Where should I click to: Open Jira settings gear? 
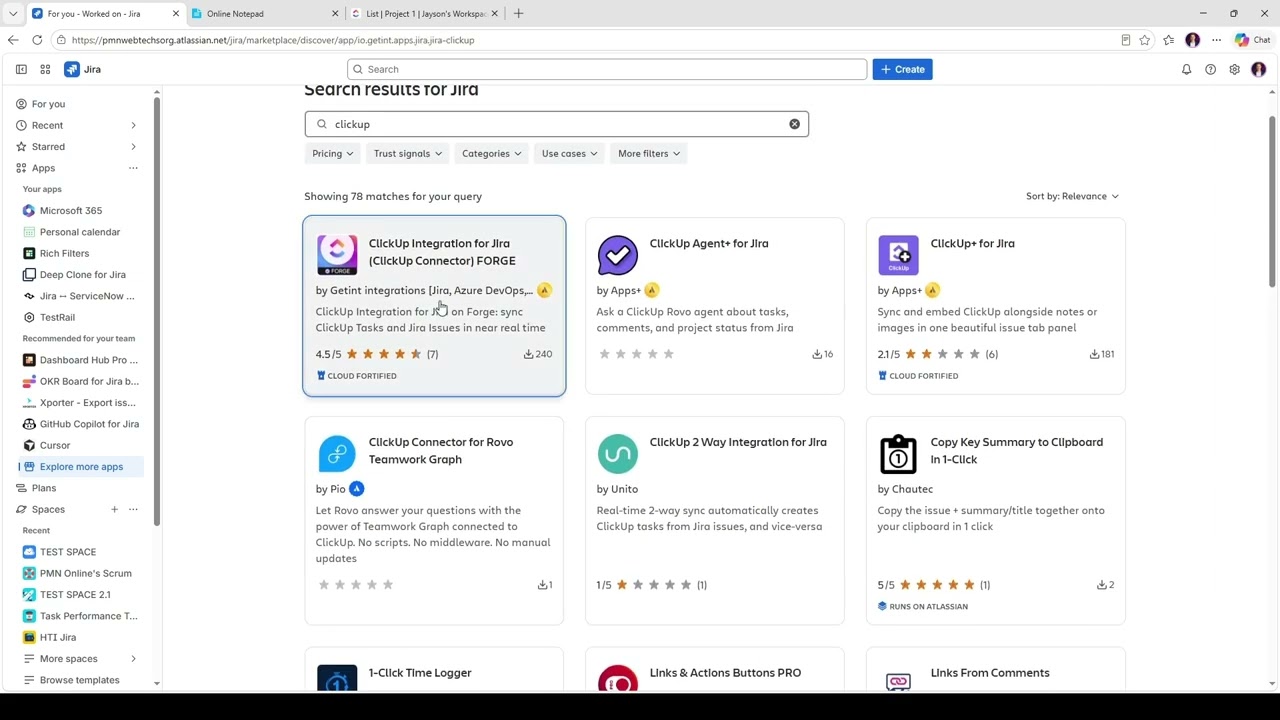point(1234,69)
